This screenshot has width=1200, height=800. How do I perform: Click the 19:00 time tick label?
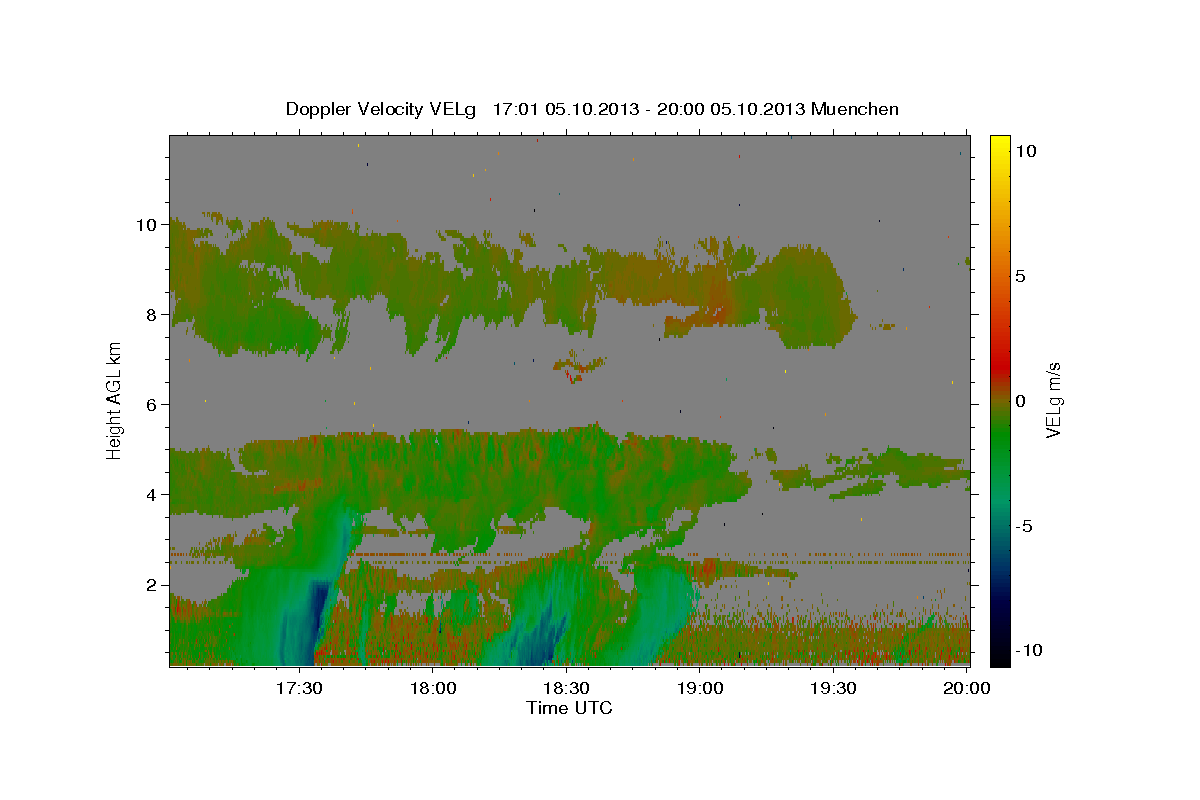coord(700,689)
